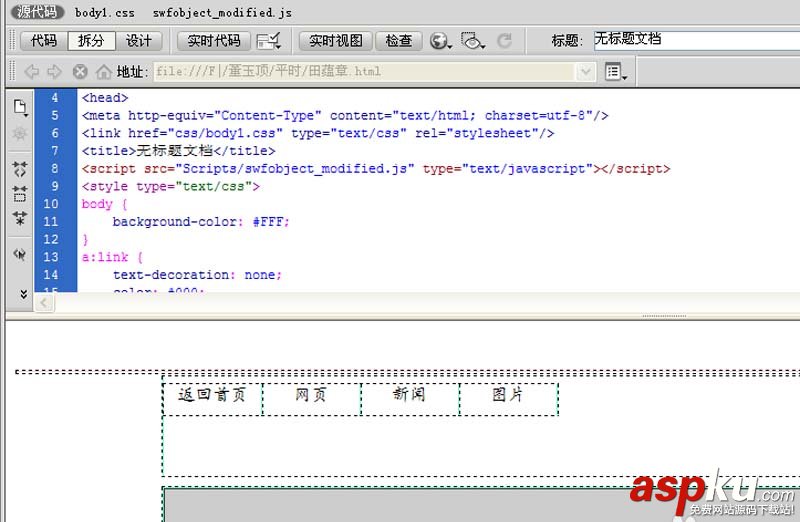Click the collapse selection icon
This screenshot has height=522, width=800.
tap(20, 194)
